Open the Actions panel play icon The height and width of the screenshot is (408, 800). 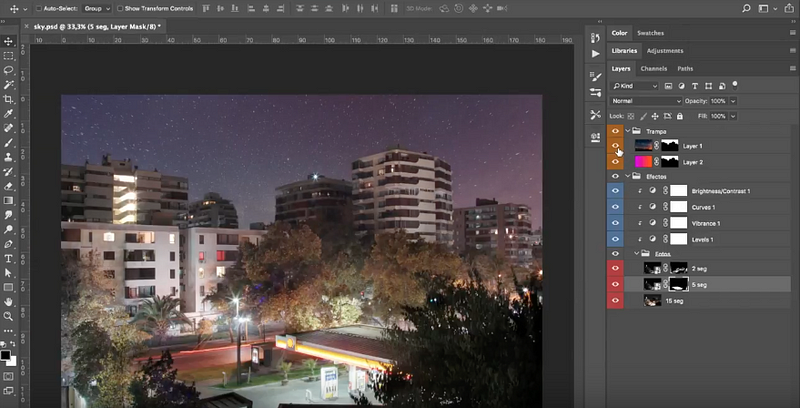(595, 54)
